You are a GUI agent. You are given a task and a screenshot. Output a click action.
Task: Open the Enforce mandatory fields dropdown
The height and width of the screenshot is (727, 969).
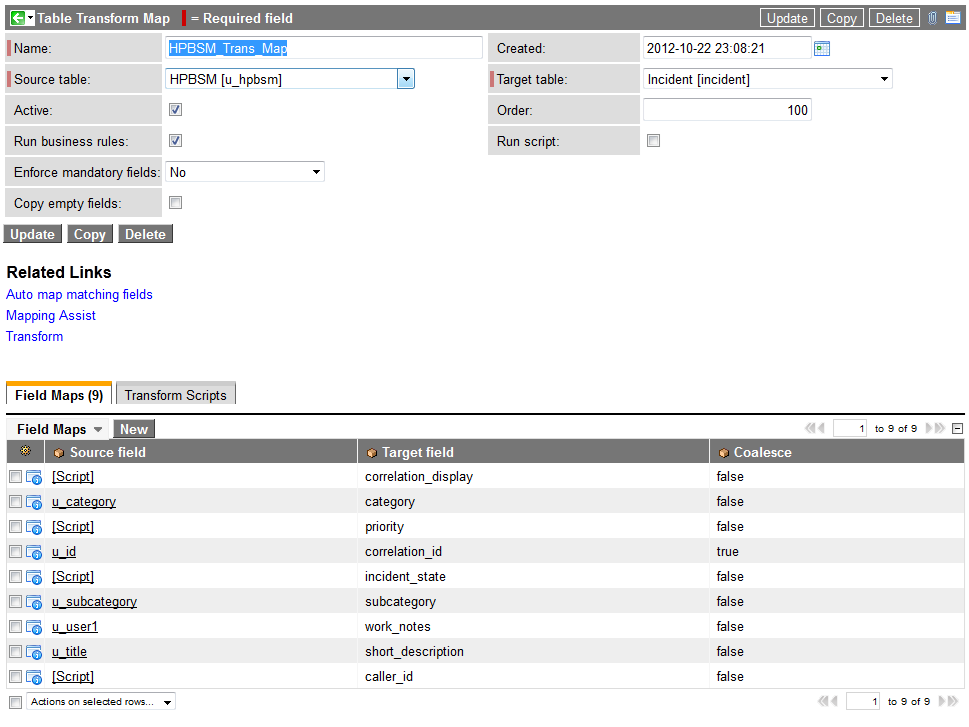[245, 172]
